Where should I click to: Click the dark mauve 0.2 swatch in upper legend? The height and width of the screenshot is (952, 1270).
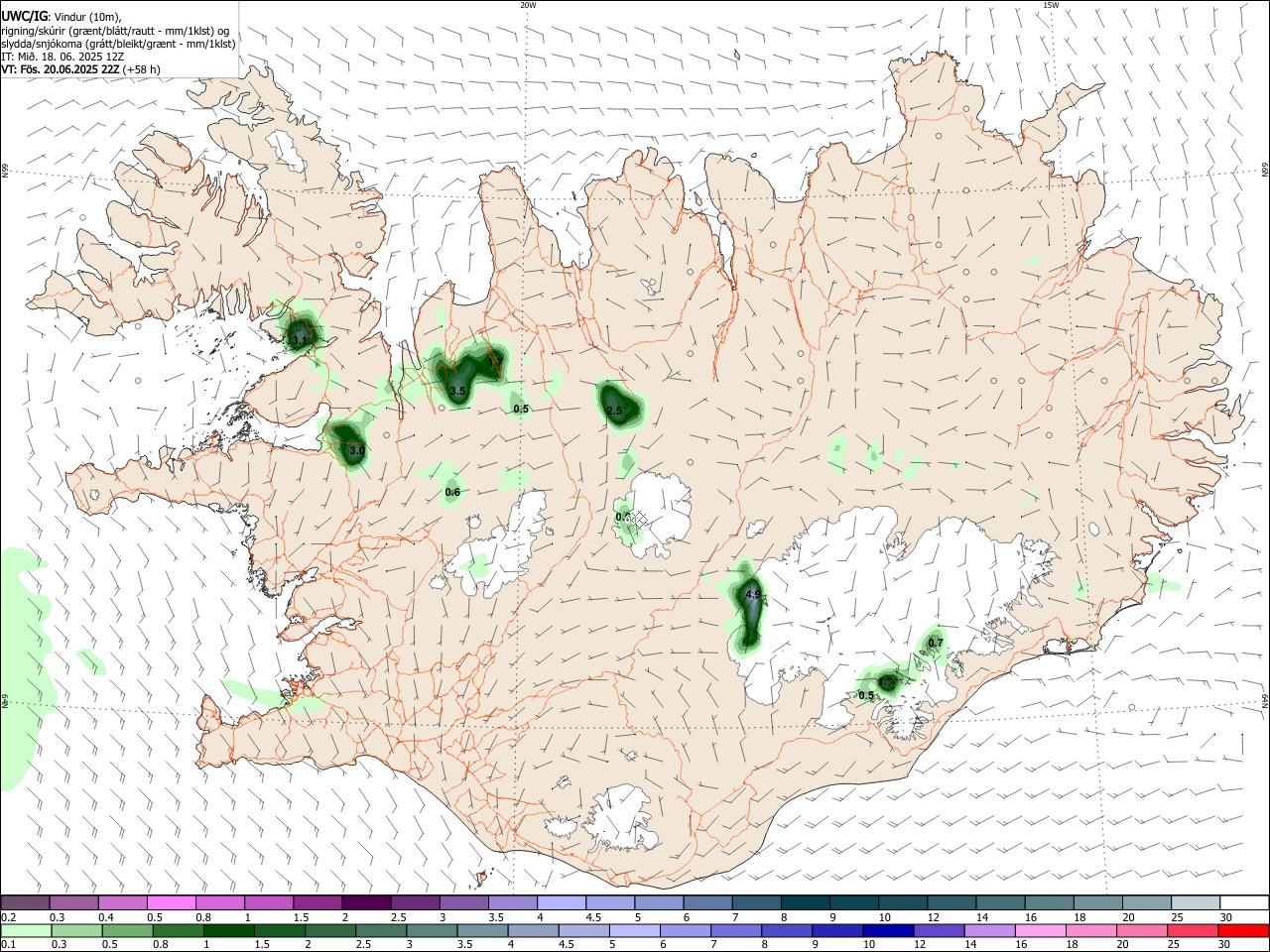25,902
